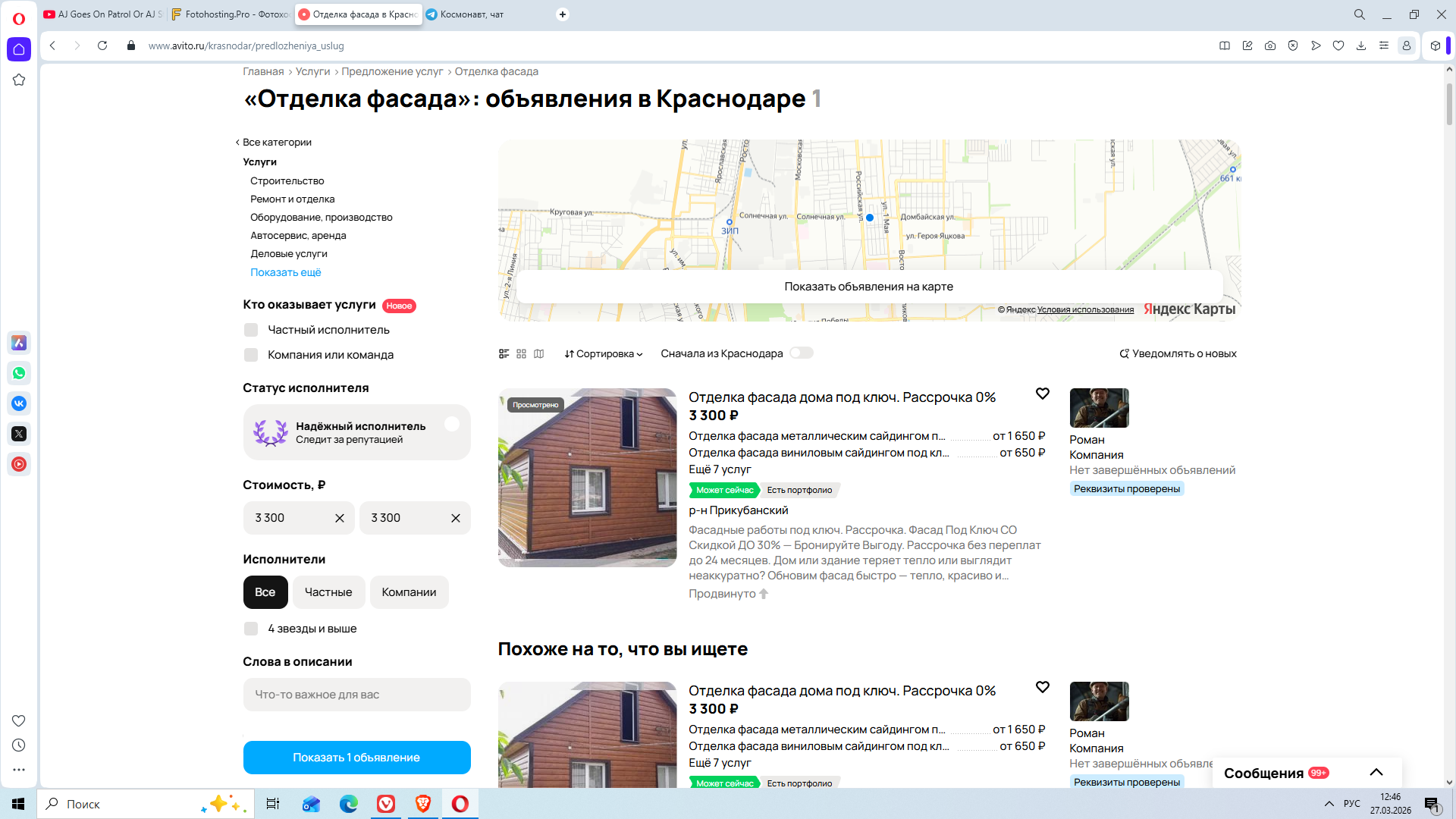The height and width of the screenshot is (819, 1456).
Task: Take page snapshot with camera icon
Action: 1269,45
